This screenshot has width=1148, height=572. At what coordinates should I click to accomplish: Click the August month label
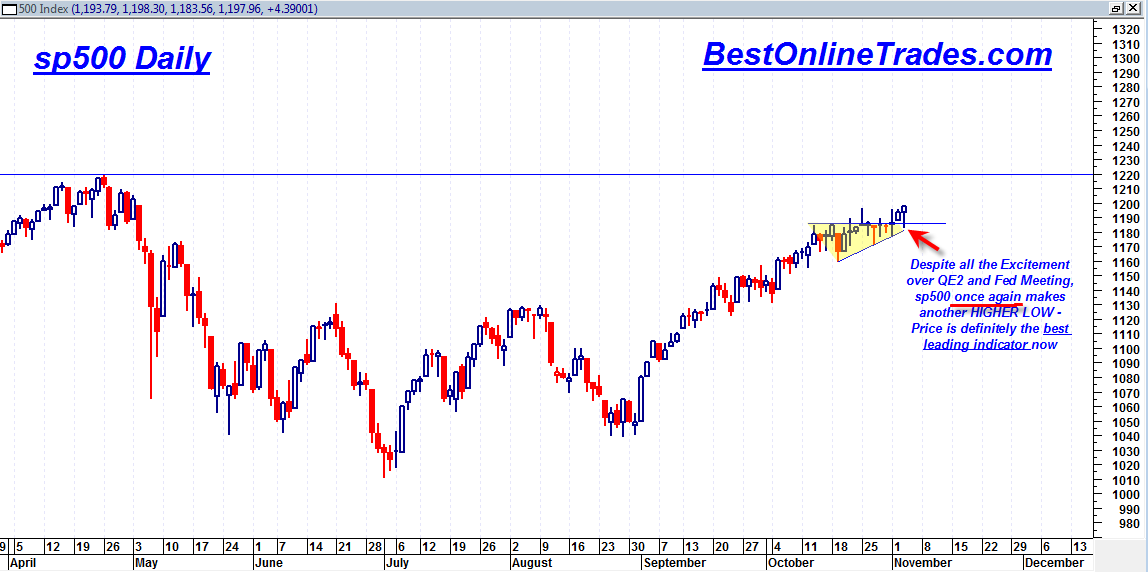(x=532, y=562)
